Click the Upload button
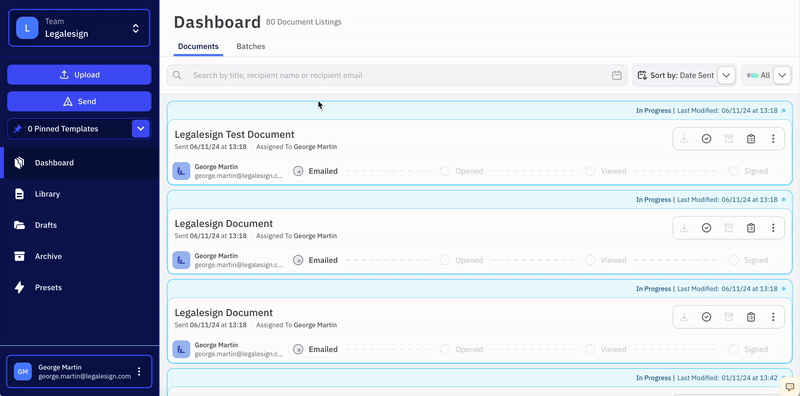This screenshot has width=800, height=396. tap(79, 75)
